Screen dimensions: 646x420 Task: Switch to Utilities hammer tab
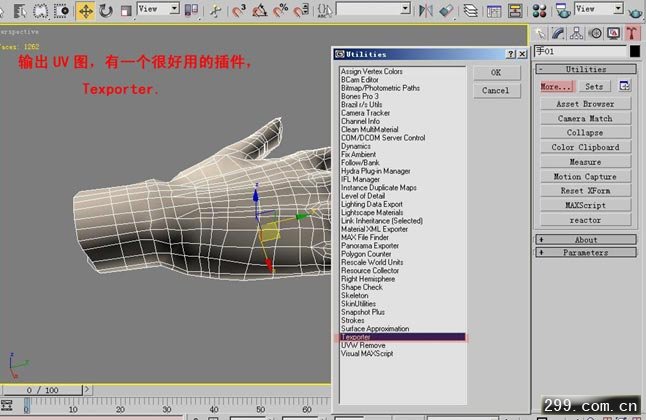coord(632,33)
